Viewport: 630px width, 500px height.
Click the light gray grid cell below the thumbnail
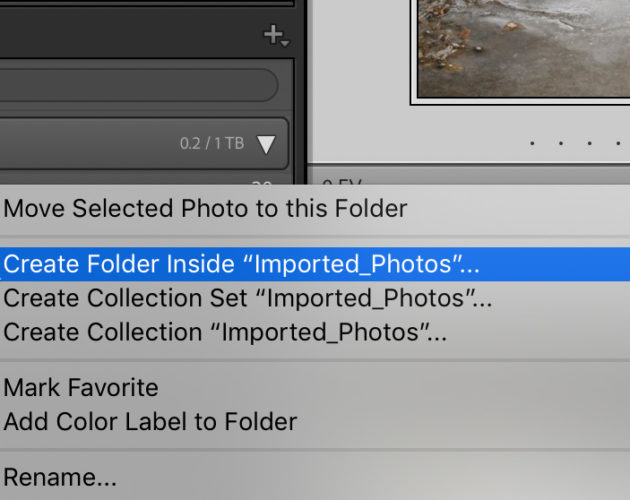point(468,134)
